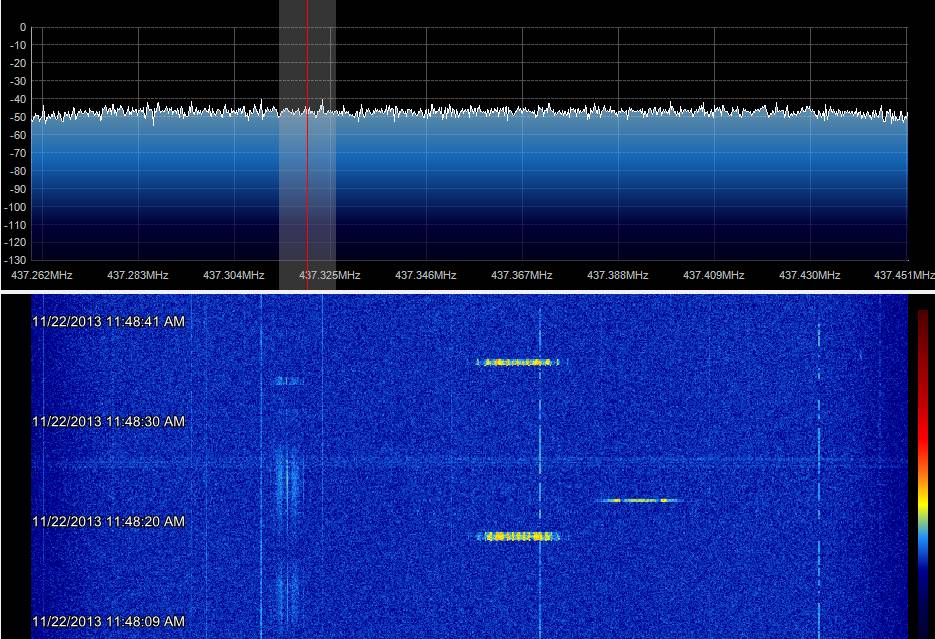This screenshot has height=639, width=935.
Task: Click the 11:48:41 AM waterfall timestamp
Action: point(109,322)
